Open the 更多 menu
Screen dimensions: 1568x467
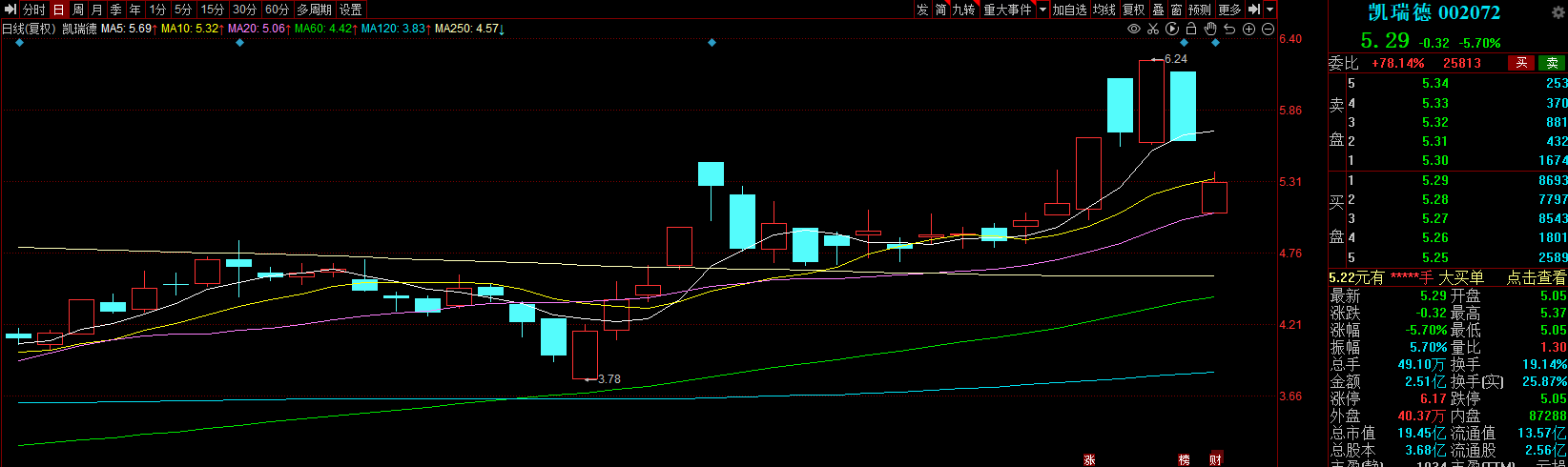pyautogui.click(x=1230, y=10)
